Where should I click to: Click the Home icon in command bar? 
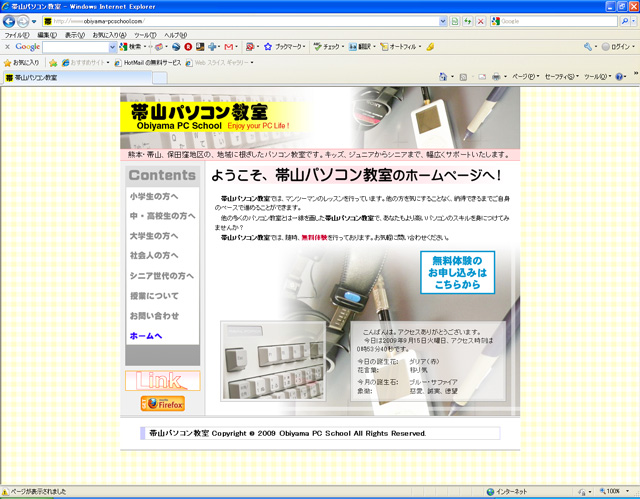pyautogui.click(x=443, y=77)
